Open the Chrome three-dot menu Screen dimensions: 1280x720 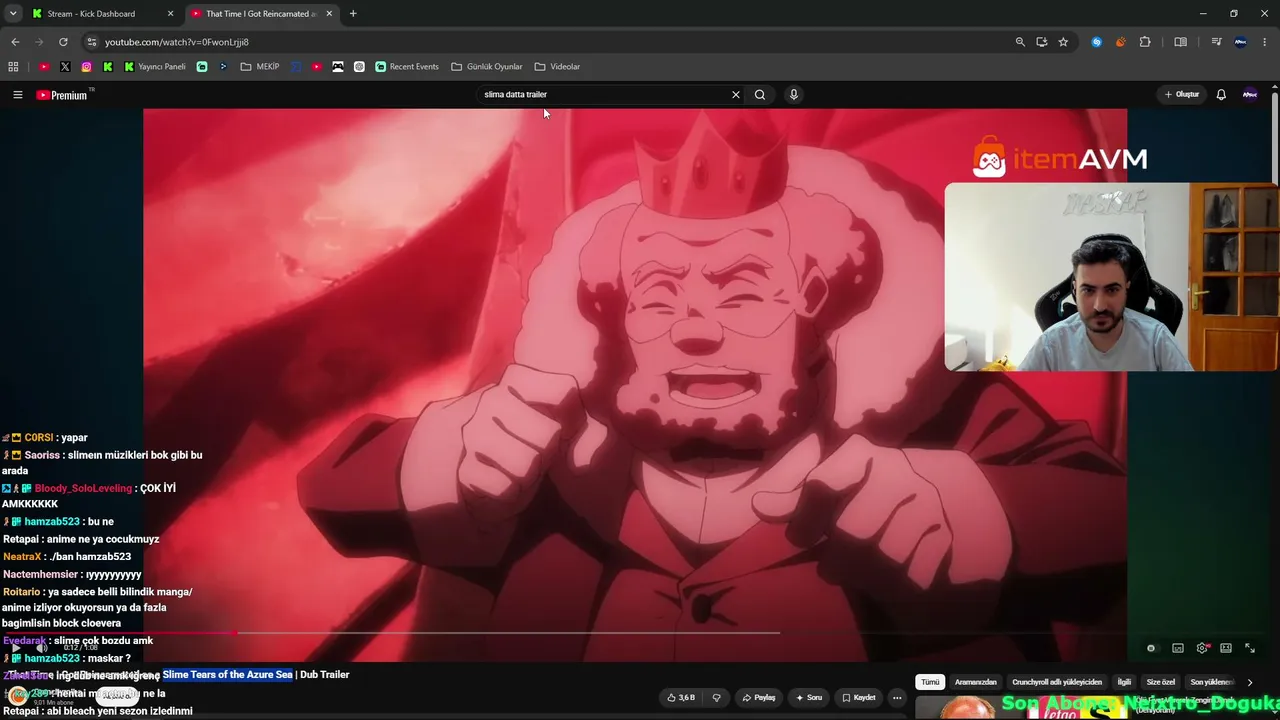(1265, 42)
